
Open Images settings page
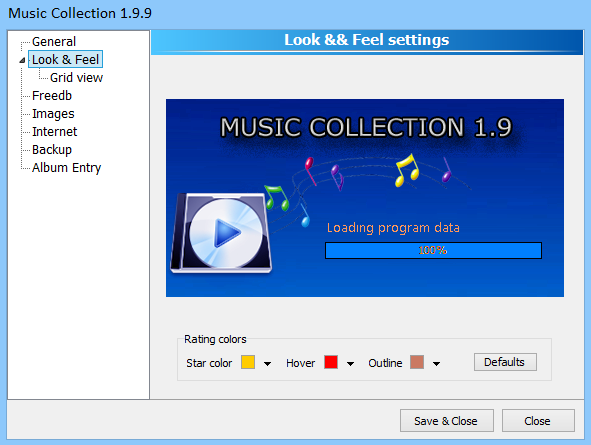pos(53,114)
